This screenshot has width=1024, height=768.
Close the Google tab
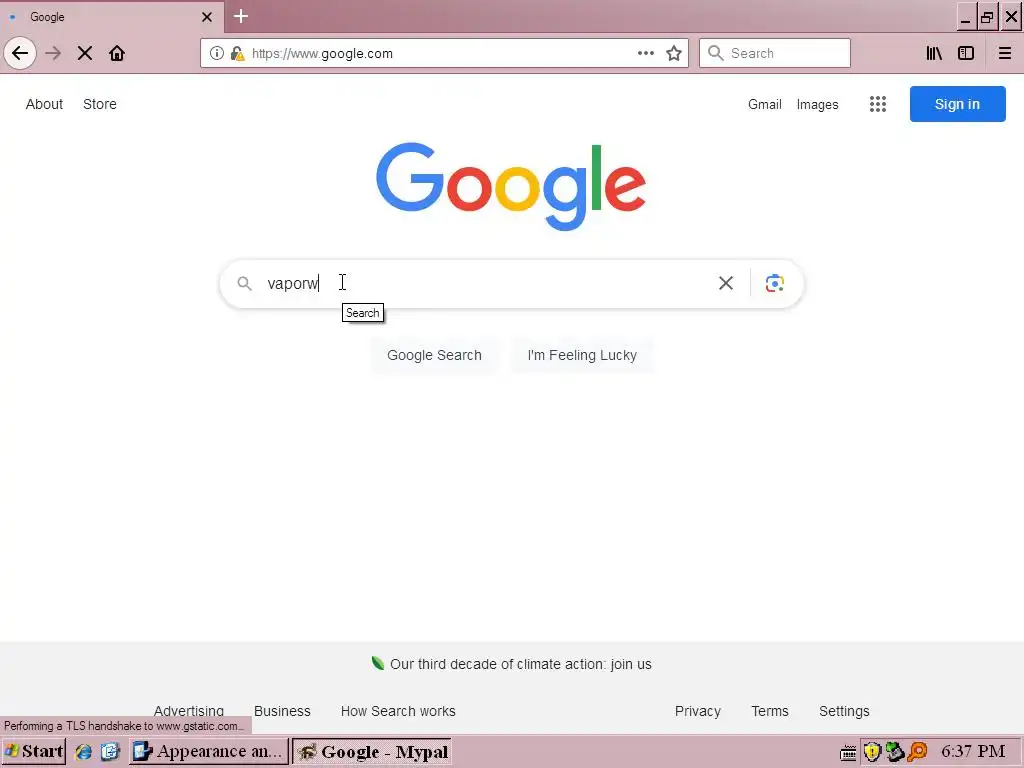[207, 17]
